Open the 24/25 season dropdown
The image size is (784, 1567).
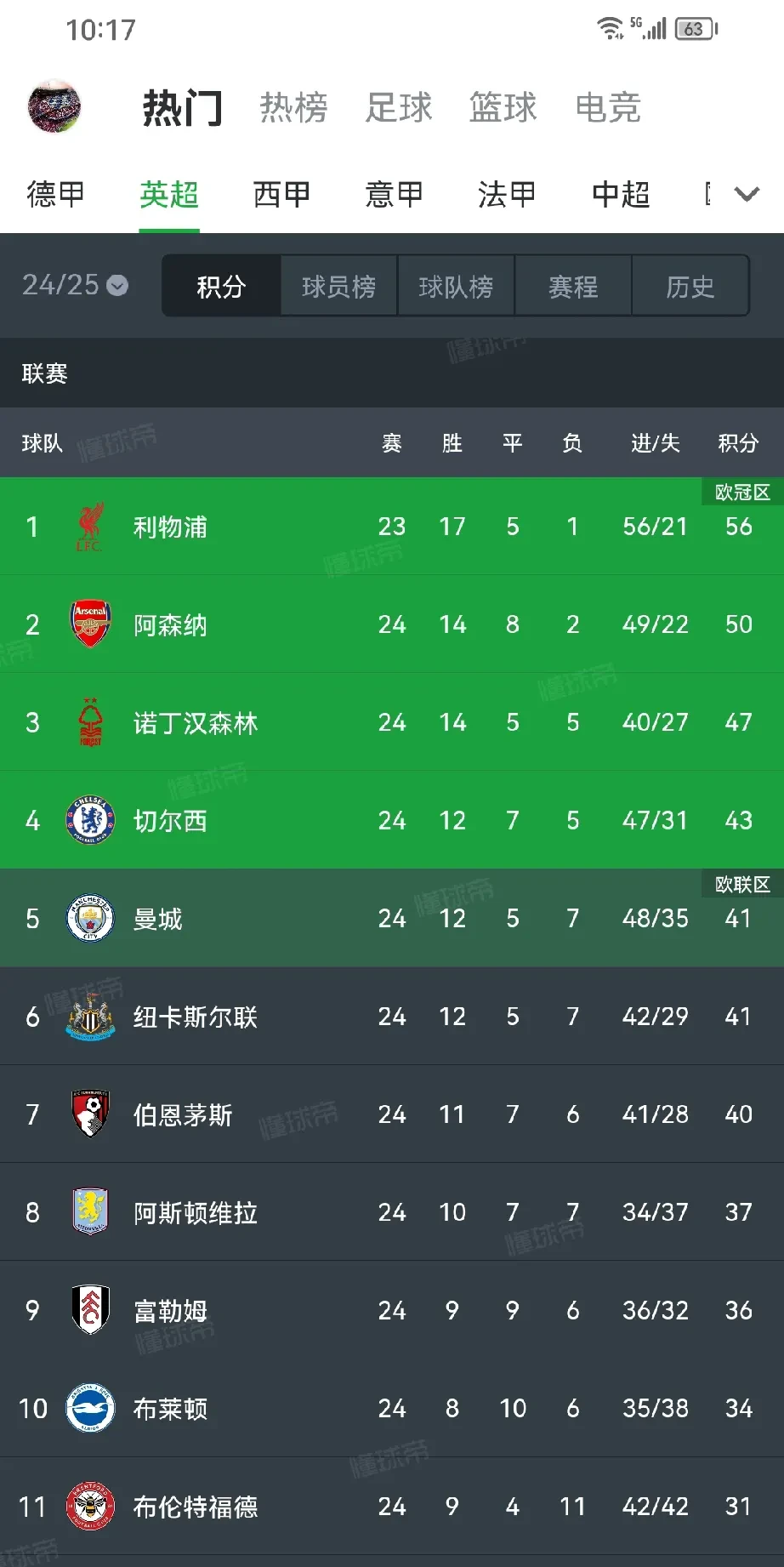[x=75, y=285]
